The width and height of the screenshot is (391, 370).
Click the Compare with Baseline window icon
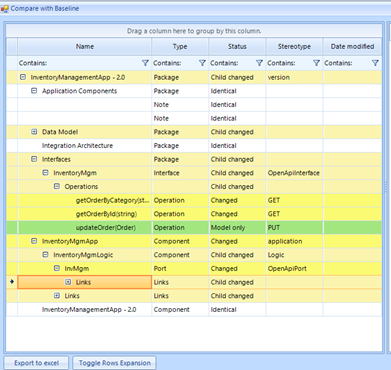click(5, 9)
